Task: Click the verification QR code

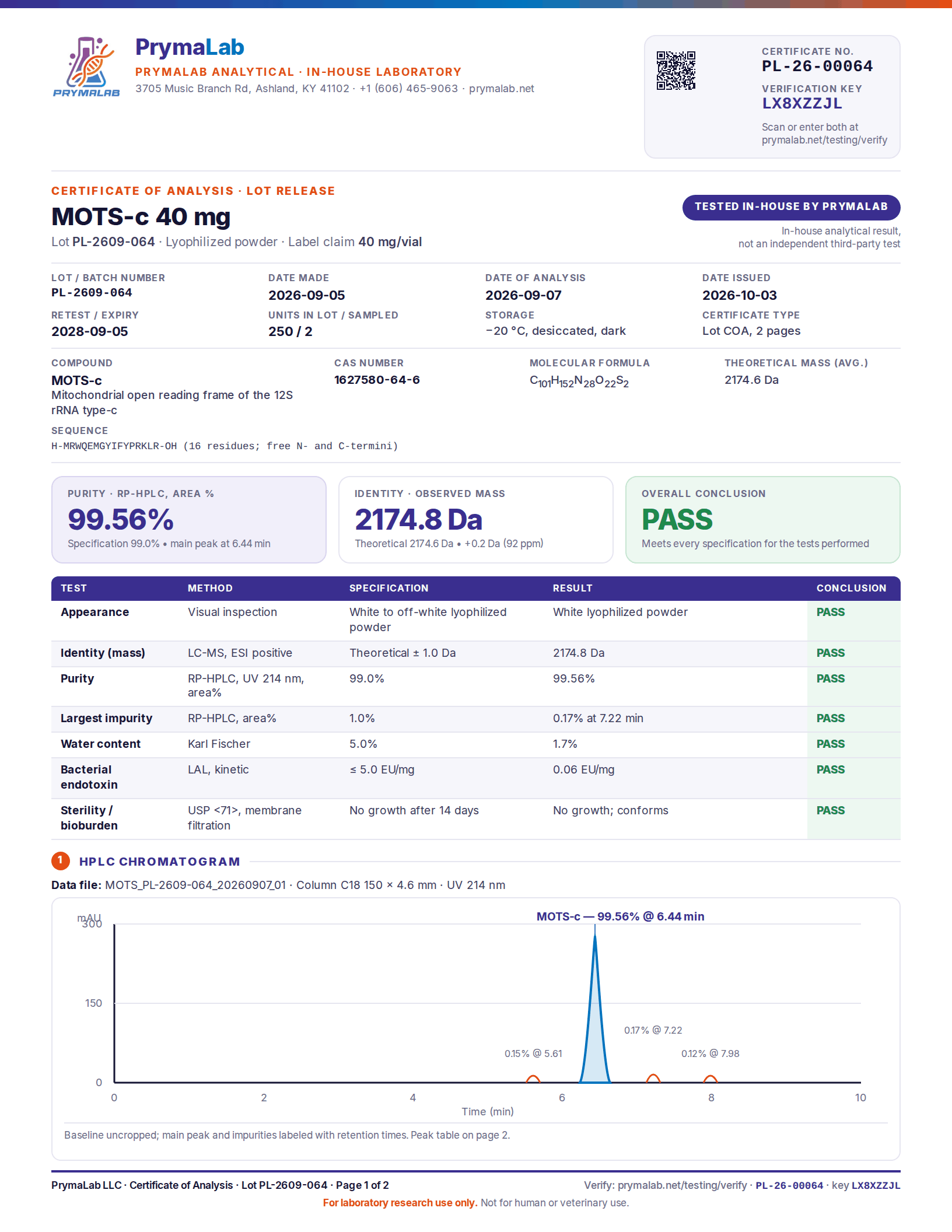Action: click(676, 71)
